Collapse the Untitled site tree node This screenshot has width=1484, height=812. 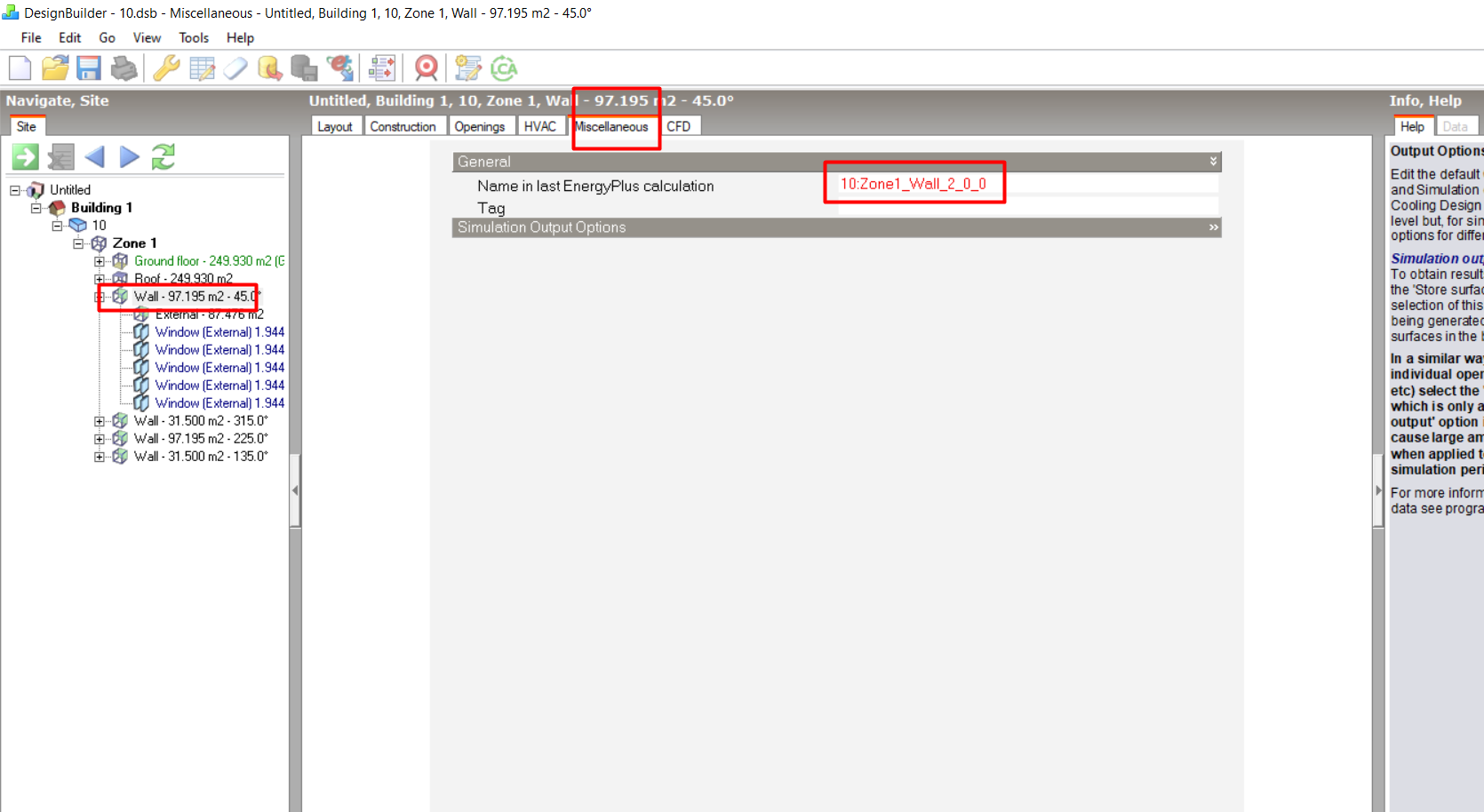point(15,190)
